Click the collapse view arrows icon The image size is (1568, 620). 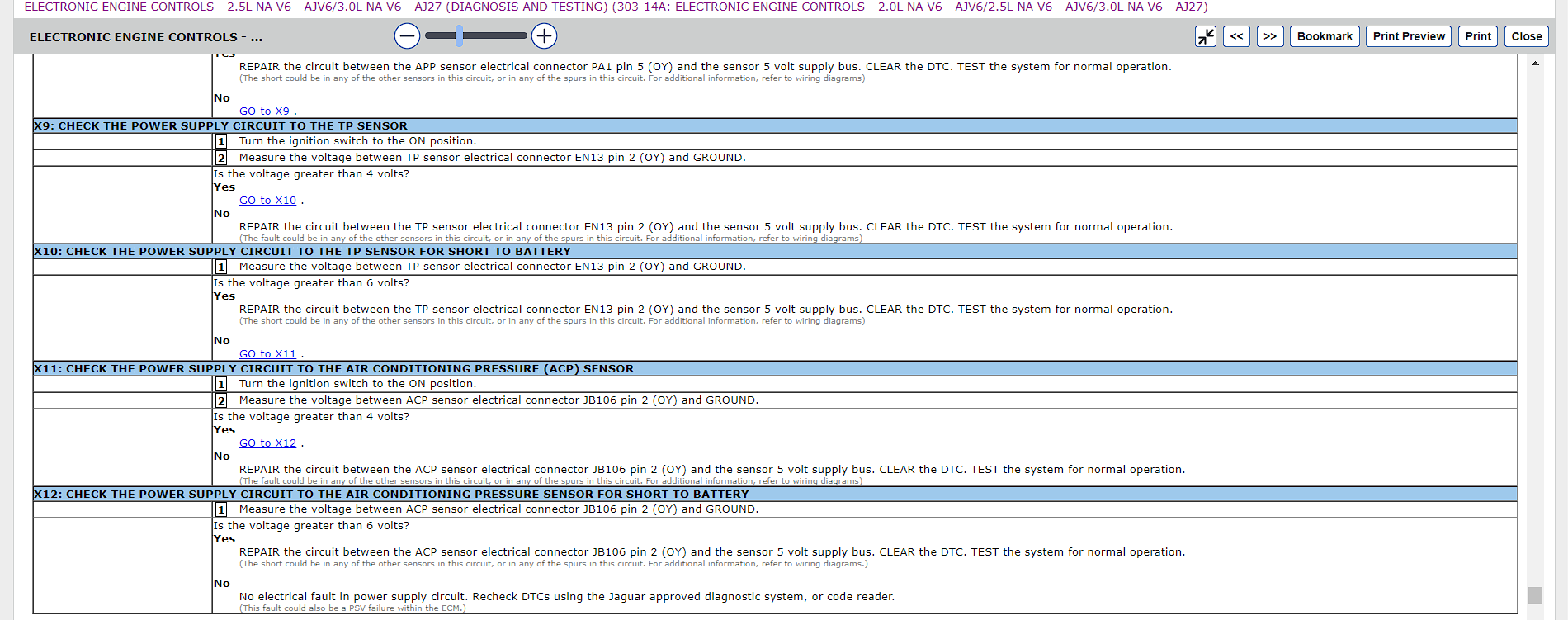(1206, 36)
